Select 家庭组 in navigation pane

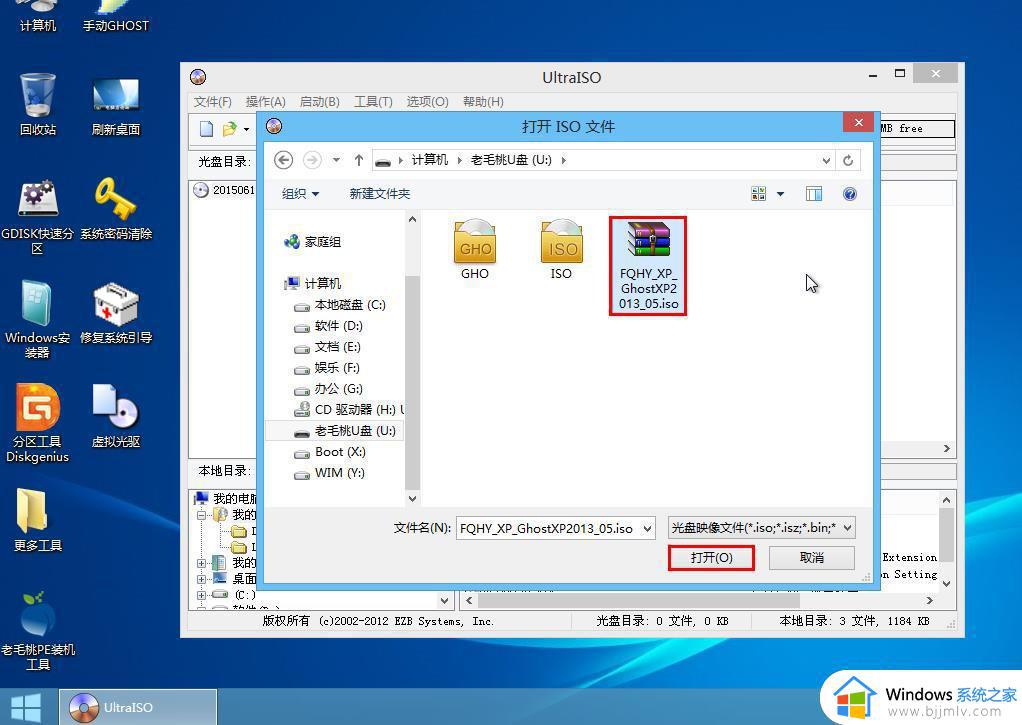pyautogui.click(x=313, y=242)
